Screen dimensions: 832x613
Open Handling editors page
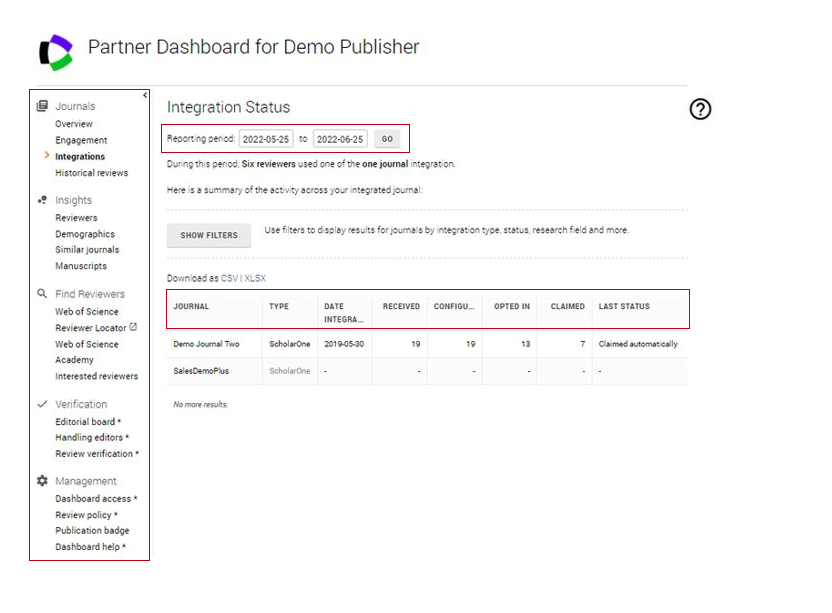tap(92, 438)
